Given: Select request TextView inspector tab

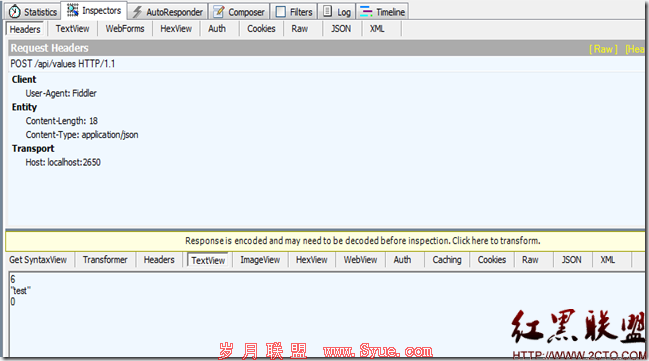Looking at the screenshot, I should (x=72, y=29).
